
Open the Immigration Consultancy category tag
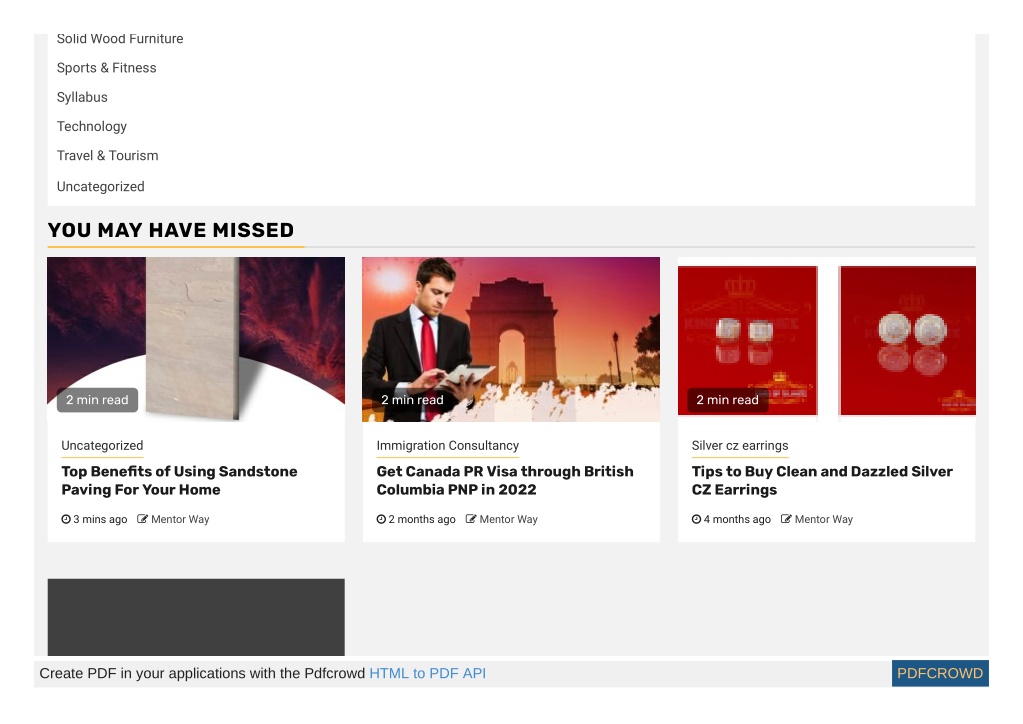pos(448,445)
